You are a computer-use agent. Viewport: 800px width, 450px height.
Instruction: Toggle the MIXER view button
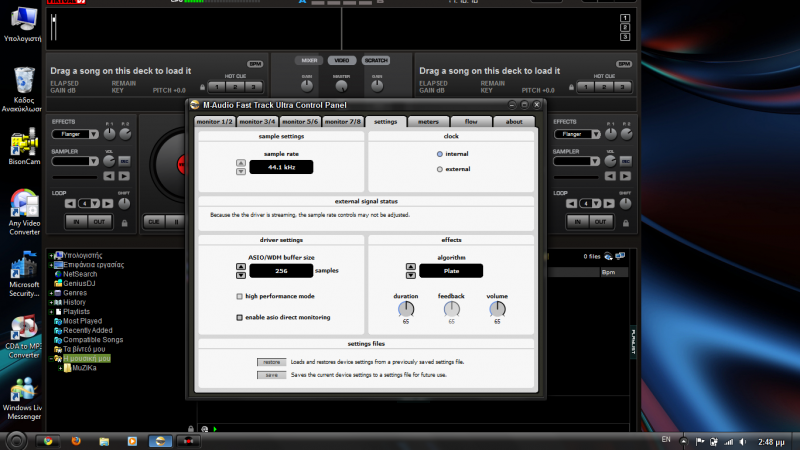point(309,60)
